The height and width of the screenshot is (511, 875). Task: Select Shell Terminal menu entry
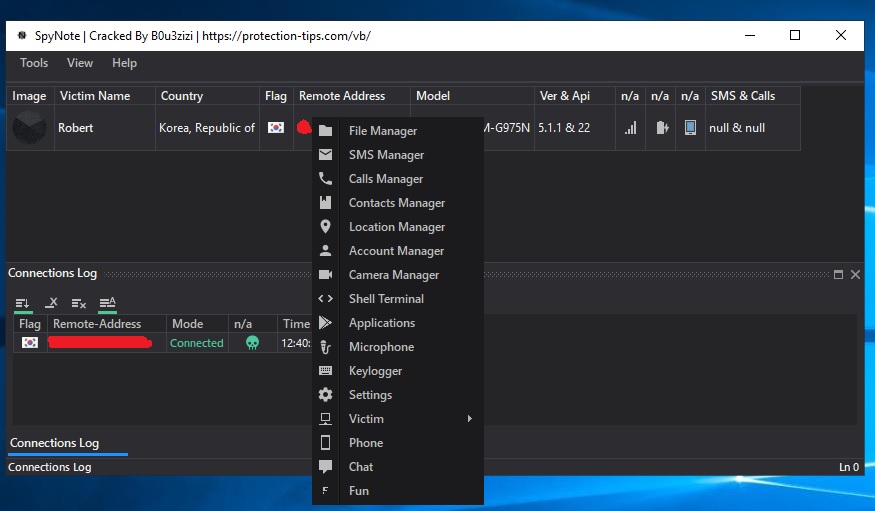[x=397, y=298]
